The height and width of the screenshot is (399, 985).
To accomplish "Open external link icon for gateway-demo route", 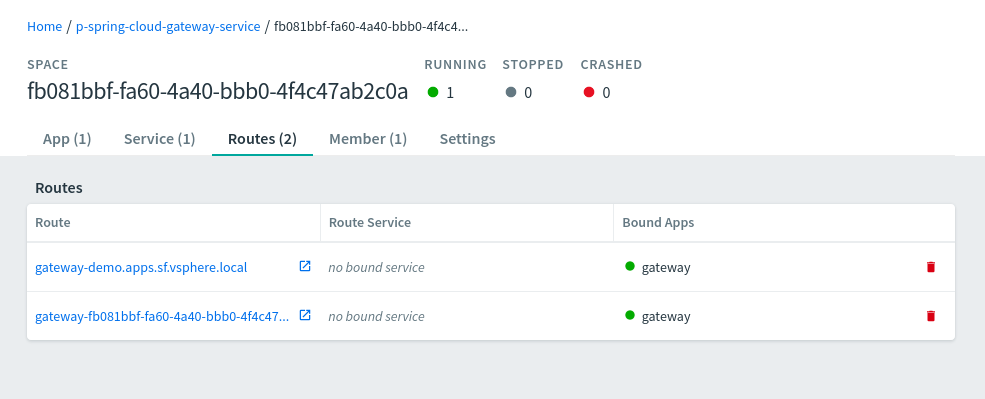I will point(305,266).
